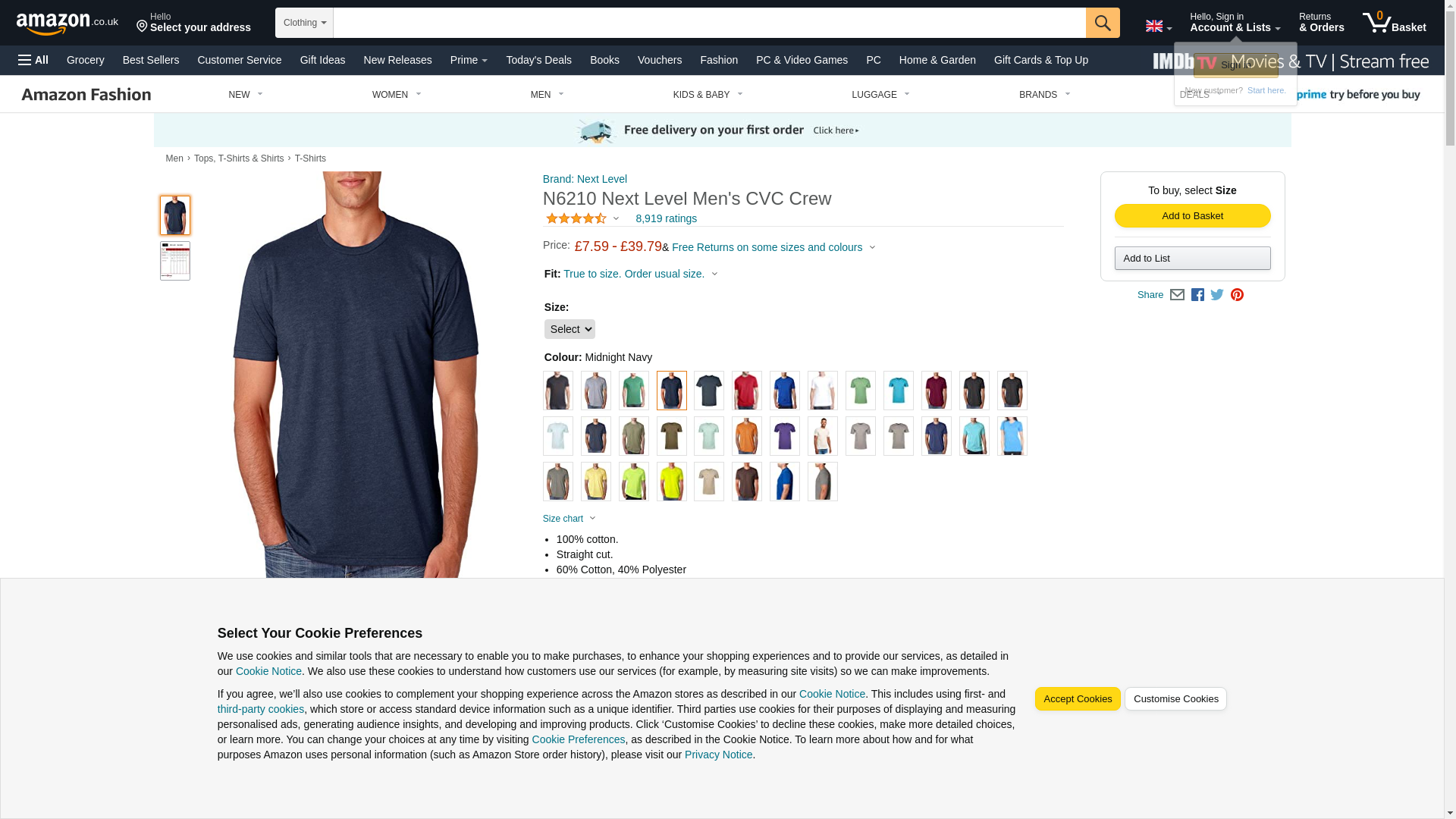Image resolution: width=1456 pixels, height=819 pixels.
Task: Share via the email envelope icon
Action: 1177,295
